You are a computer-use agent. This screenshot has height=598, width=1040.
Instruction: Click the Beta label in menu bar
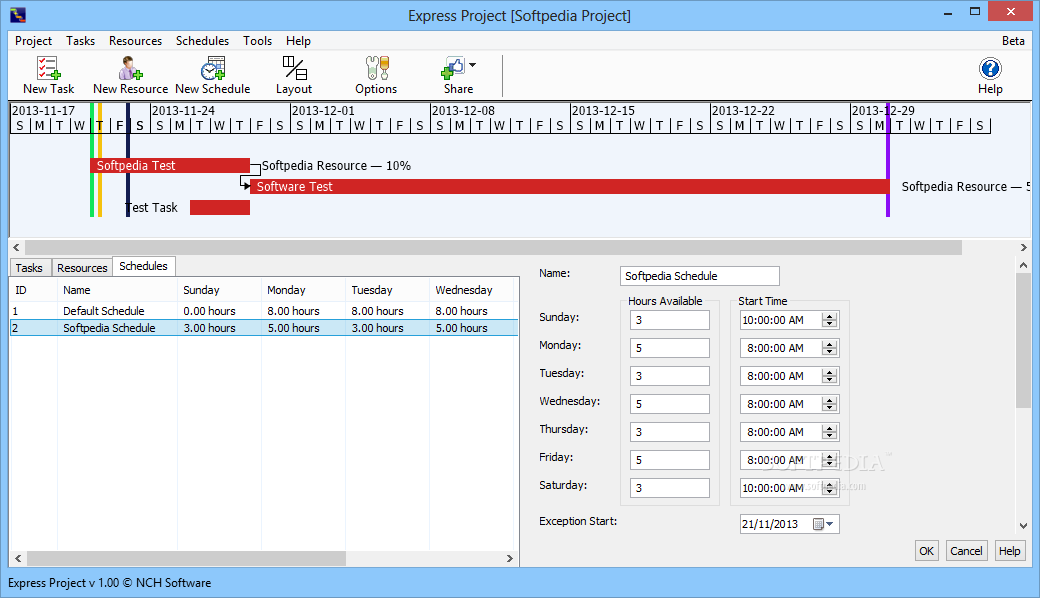[1013, 41]
